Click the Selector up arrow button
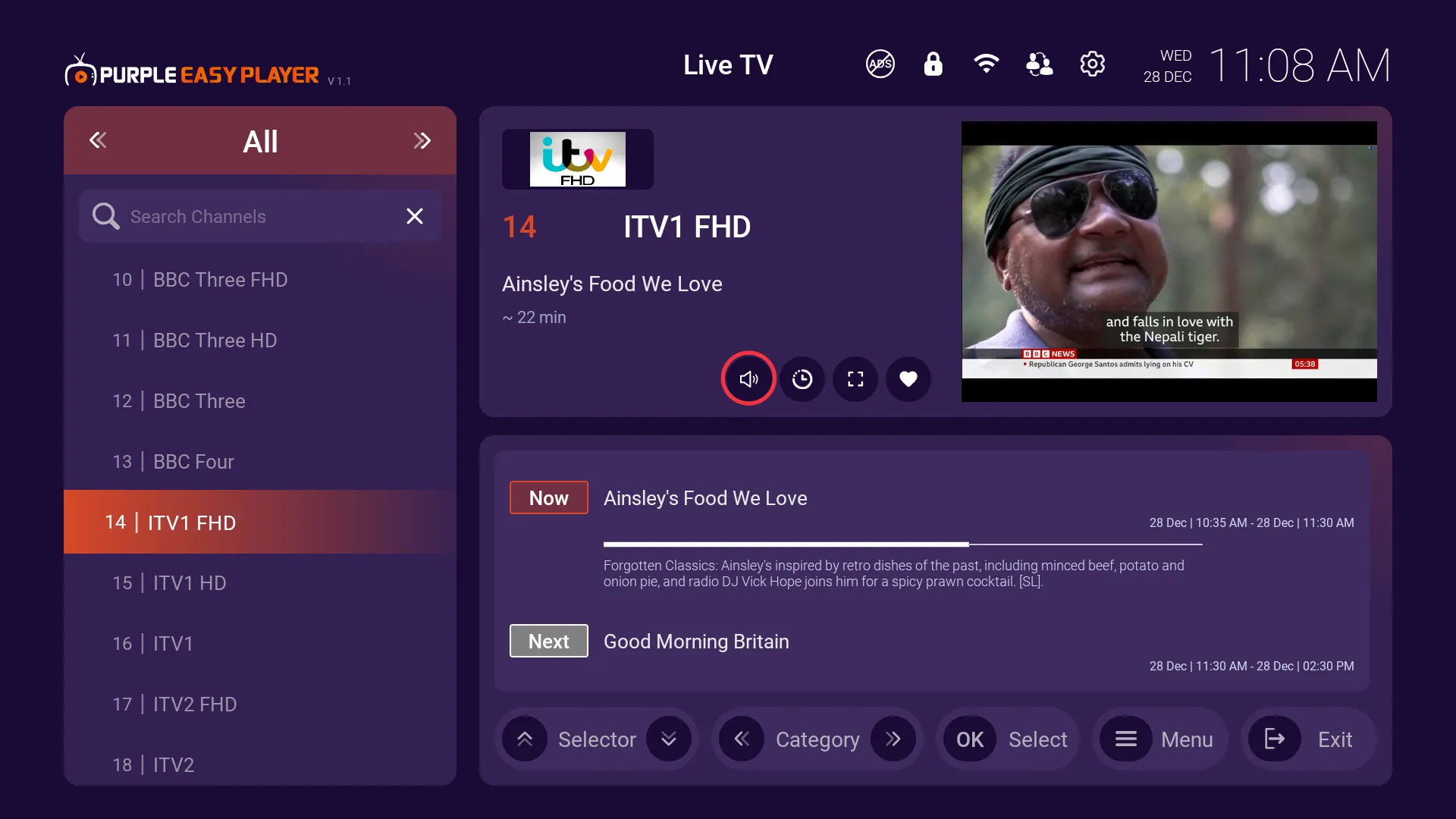This screenshot has height=819, width=1456. [525, 739]
